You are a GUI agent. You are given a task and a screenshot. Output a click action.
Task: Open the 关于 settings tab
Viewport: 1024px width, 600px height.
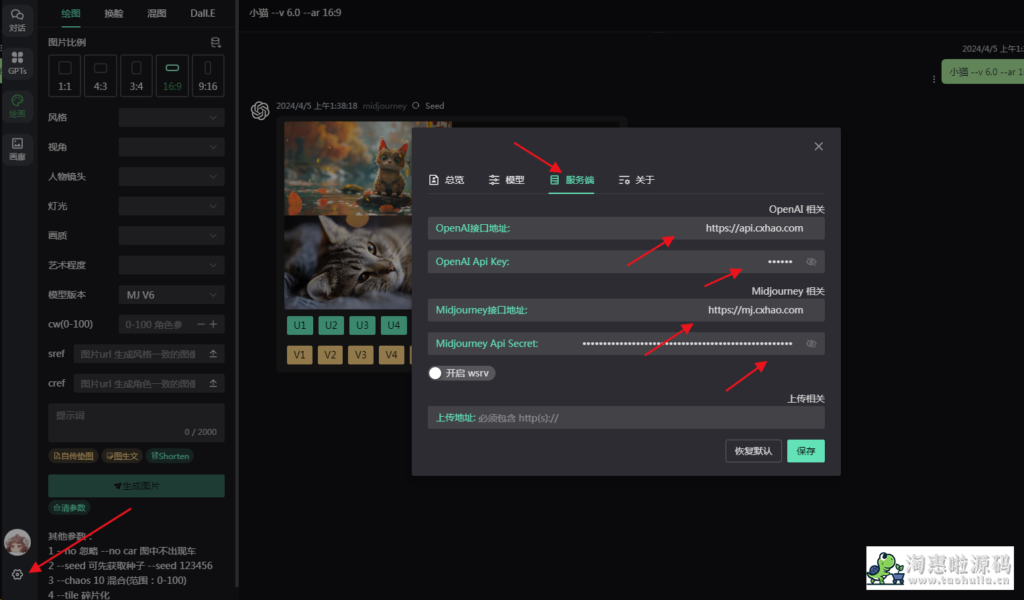click(637, 180)
